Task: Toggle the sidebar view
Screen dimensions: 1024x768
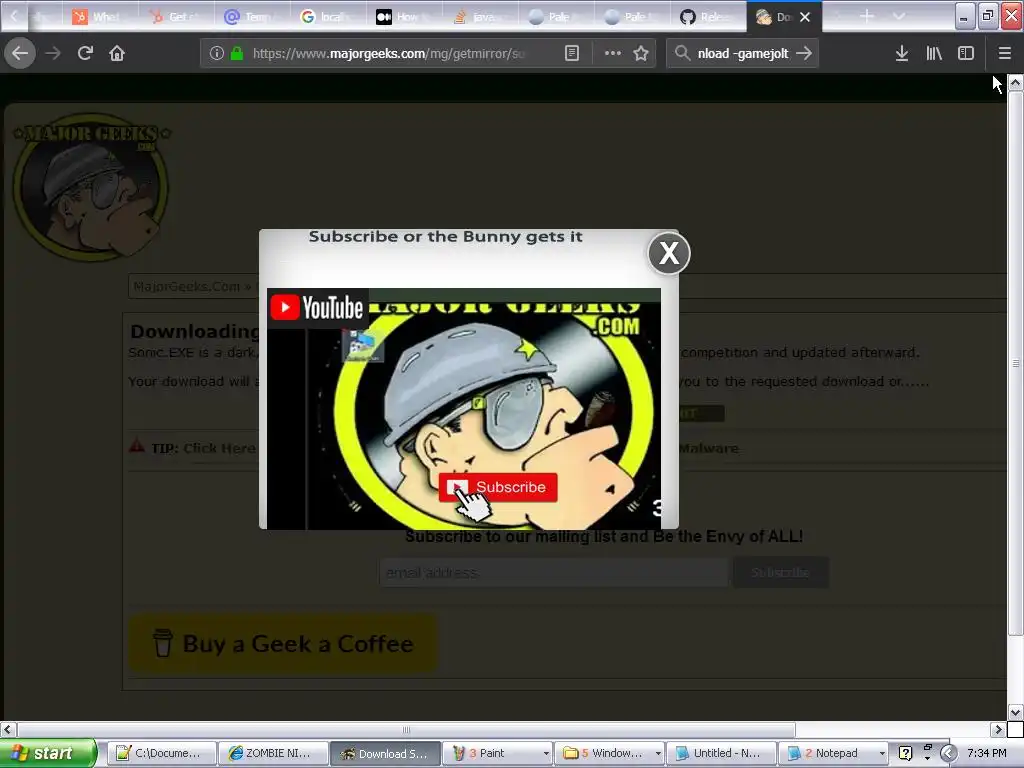Action: (x=966, y=54)
